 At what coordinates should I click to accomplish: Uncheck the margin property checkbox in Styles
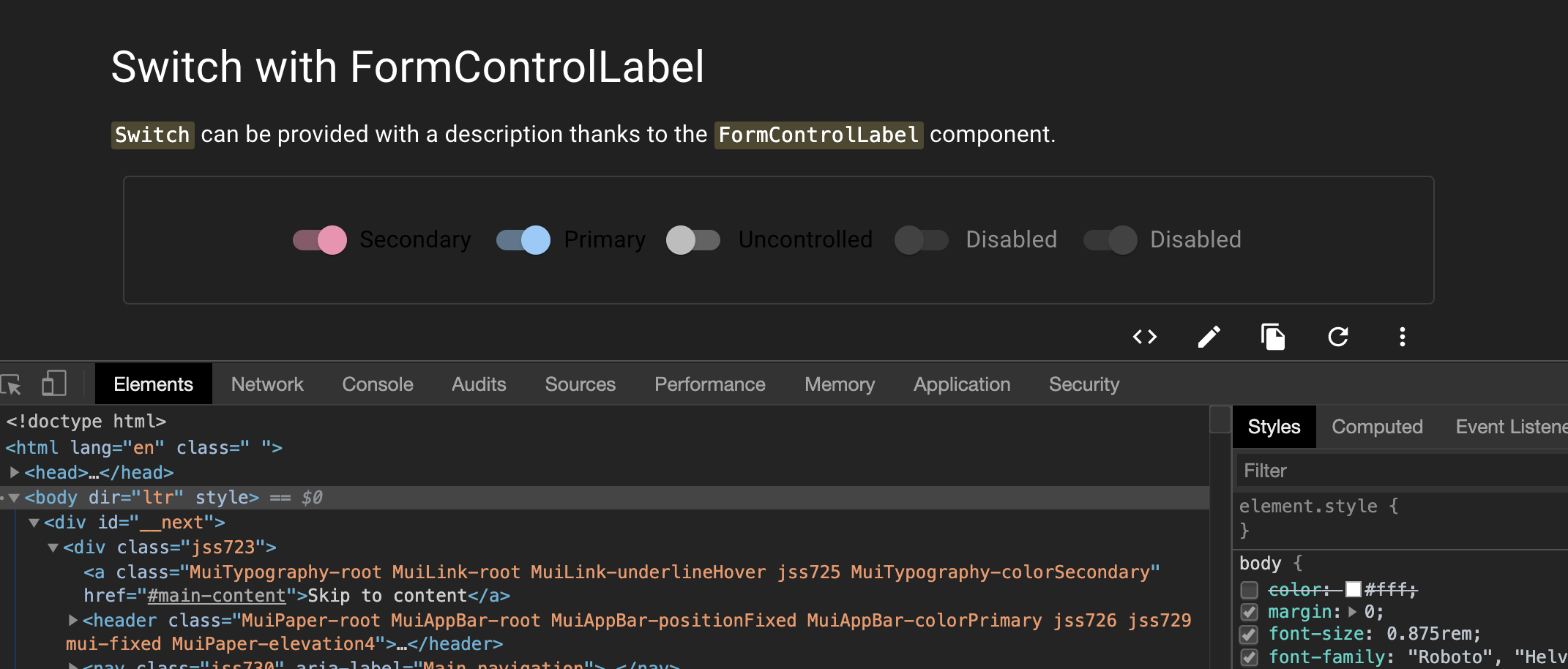[1250, 613]
